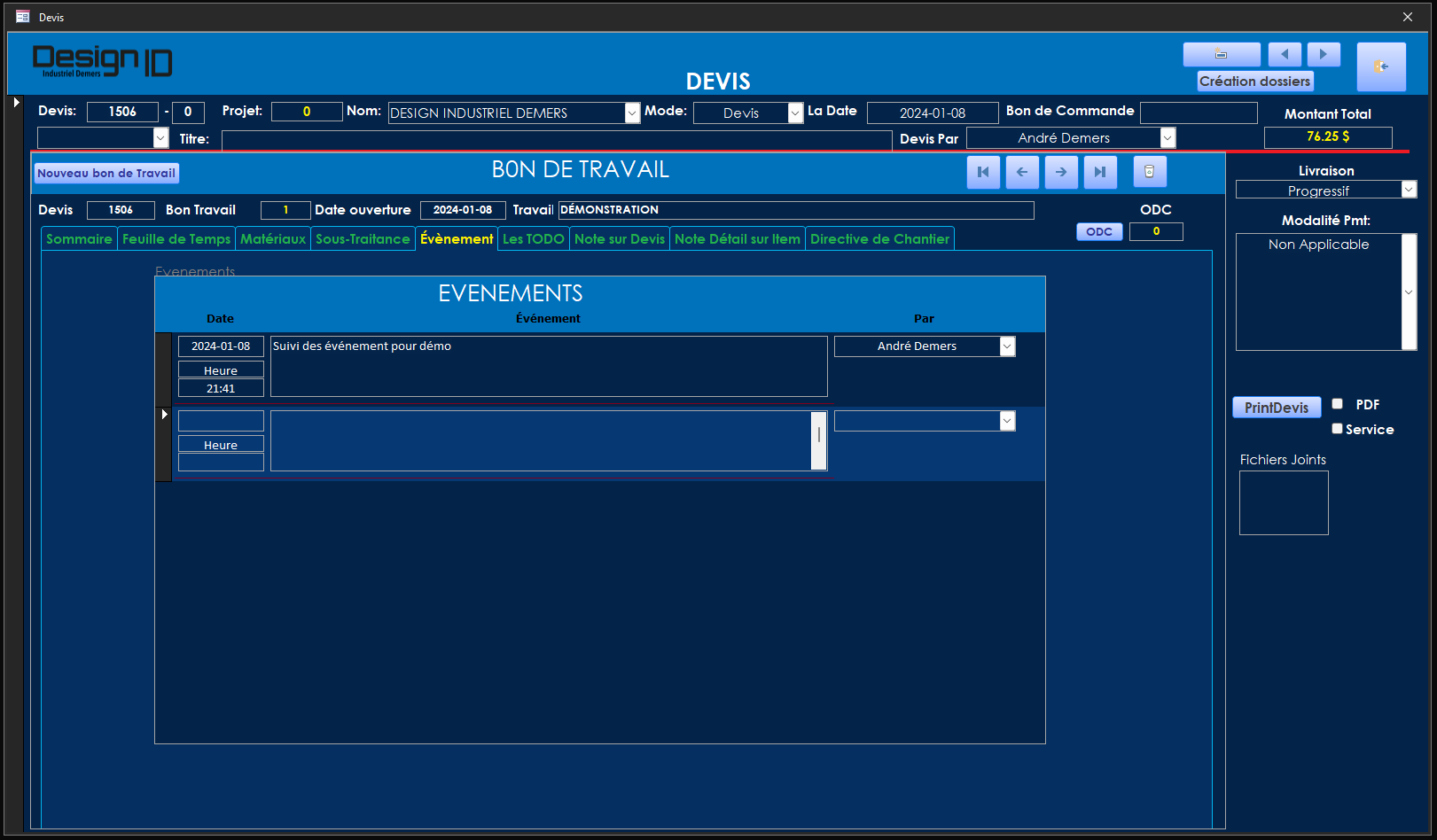Open the Feuille de Temps tab
1437x840 pixels.
176,239
